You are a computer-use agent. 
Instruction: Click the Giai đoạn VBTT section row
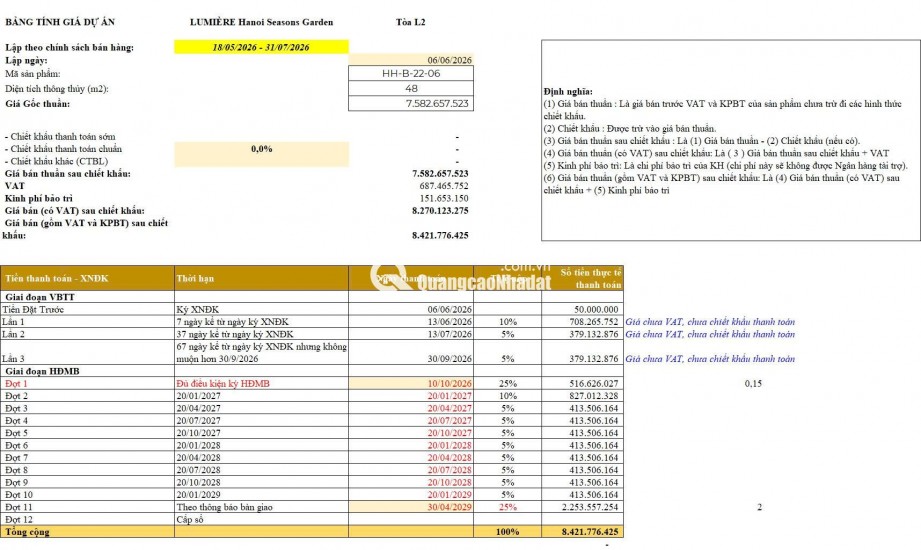311,297
